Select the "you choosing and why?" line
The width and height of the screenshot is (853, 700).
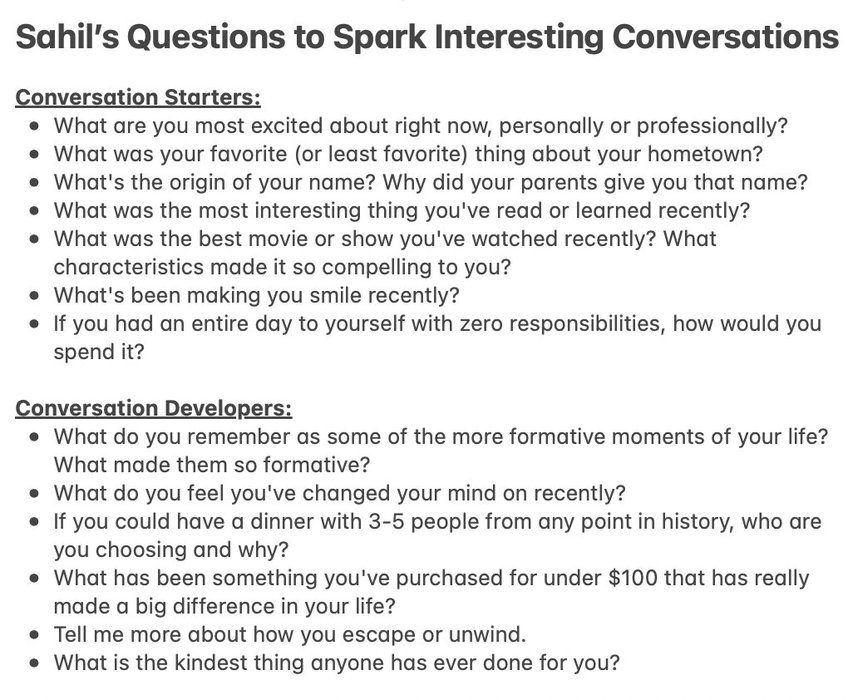pos(170,549)
